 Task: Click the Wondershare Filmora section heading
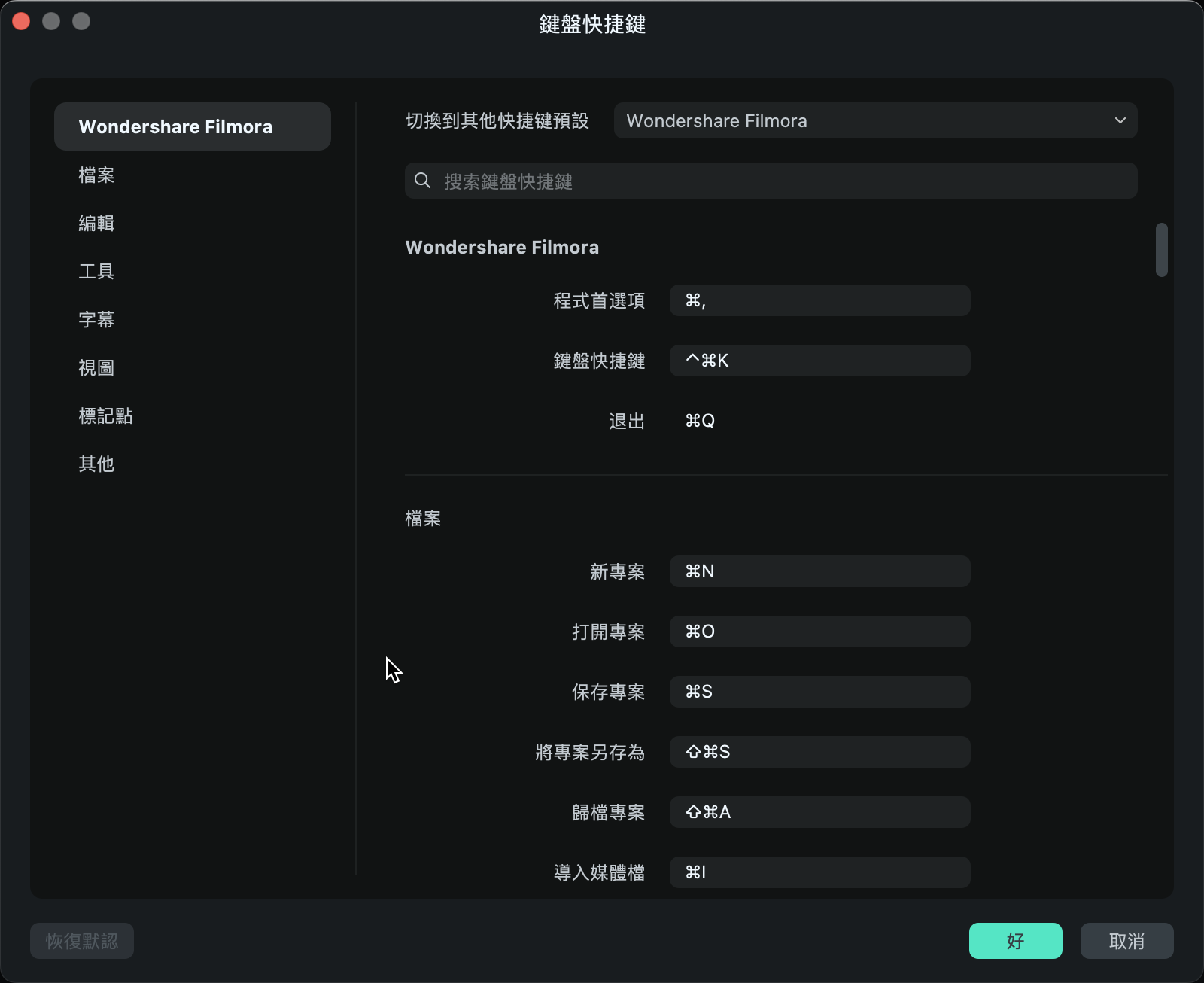(x=502, y=247)
